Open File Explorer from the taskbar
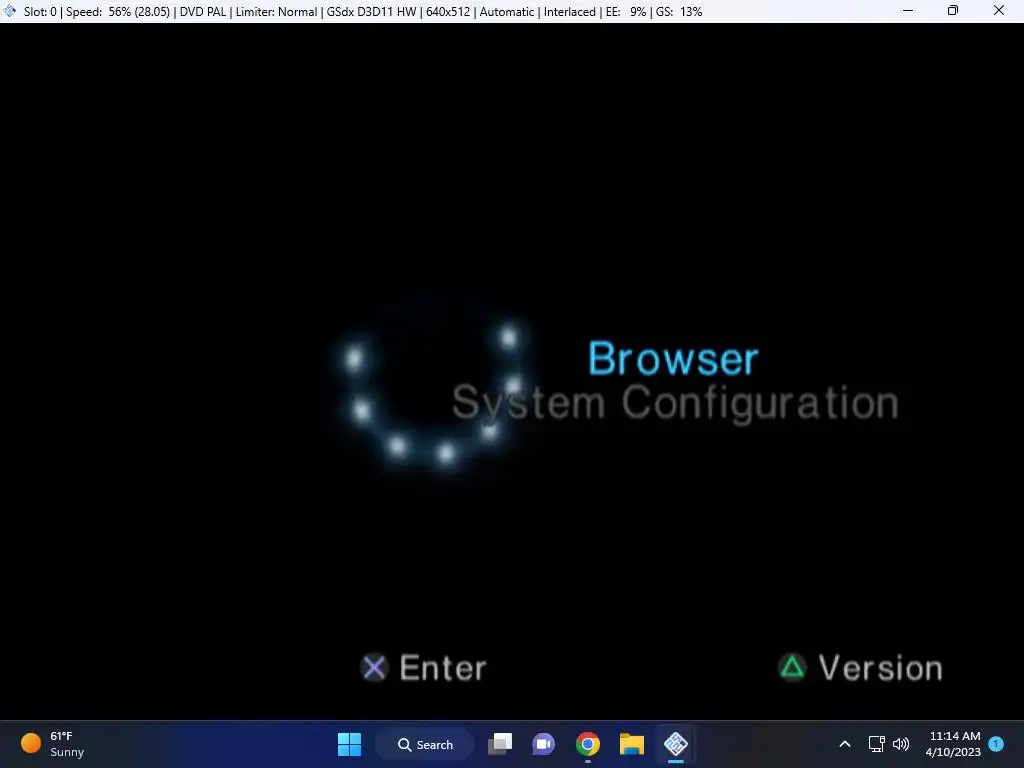The image size is (1024, 768). click(x=632, y=744)
